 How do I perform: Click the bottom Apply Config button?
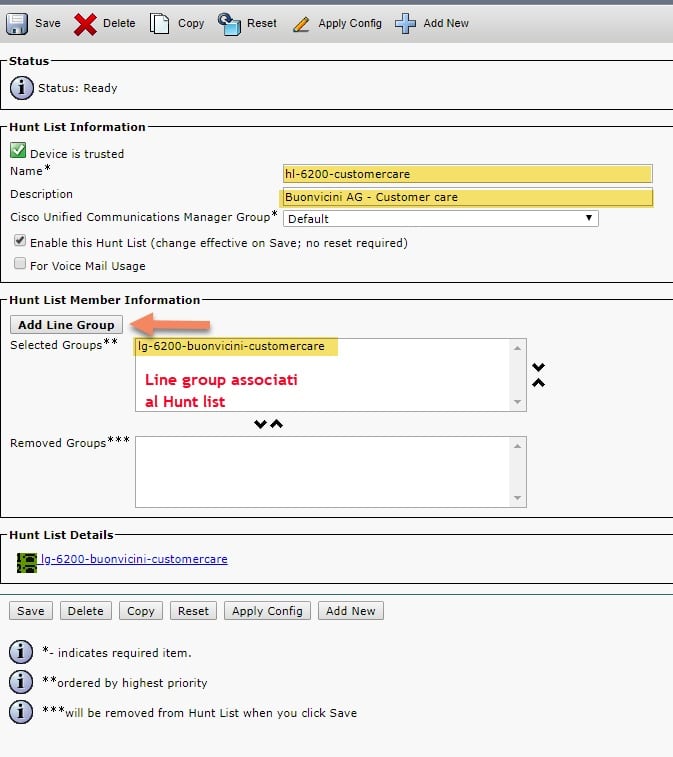click(267, 611)
